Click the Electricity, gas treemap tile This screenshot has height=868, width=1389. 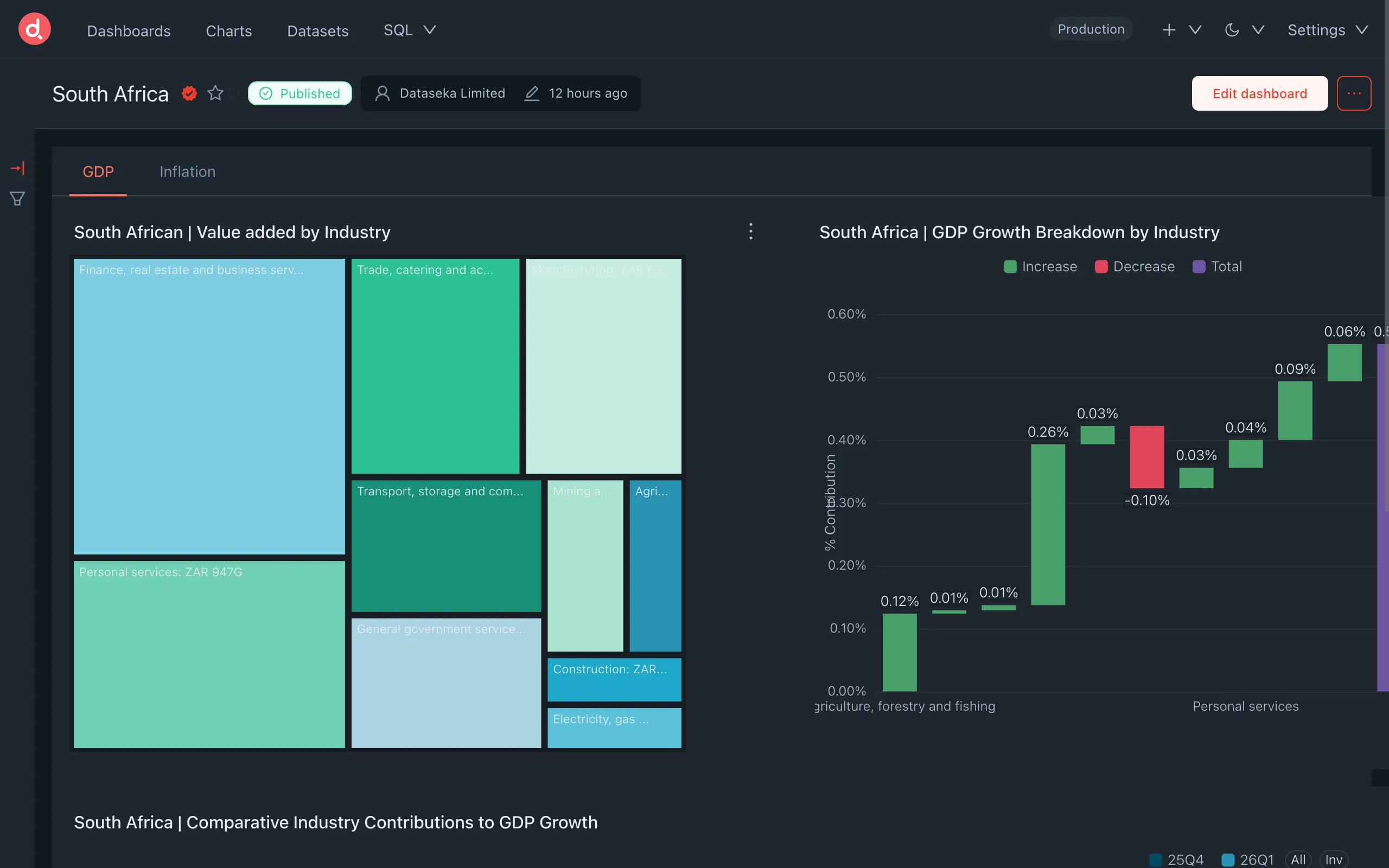coord(614,728)
